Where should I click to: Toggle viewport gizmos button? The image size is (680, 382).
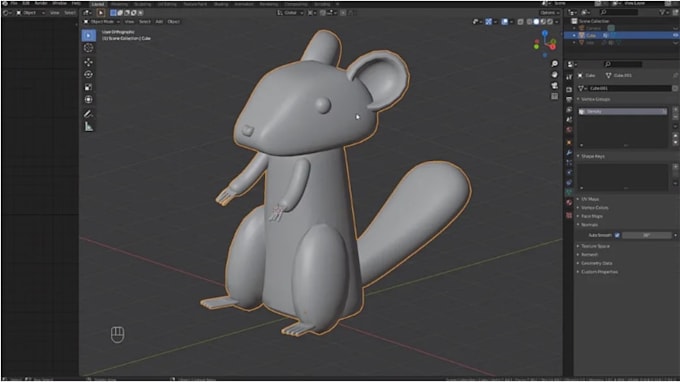click(x=489, y=22)
